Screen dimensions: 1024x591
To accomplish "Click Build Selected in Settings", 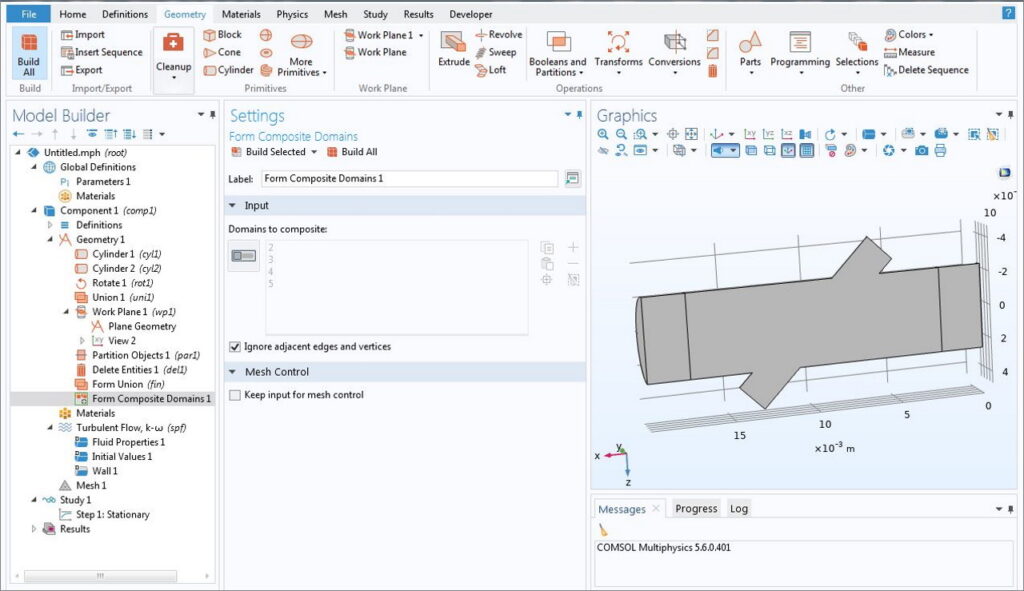I will pyautogui.click(x=273, y=152).
